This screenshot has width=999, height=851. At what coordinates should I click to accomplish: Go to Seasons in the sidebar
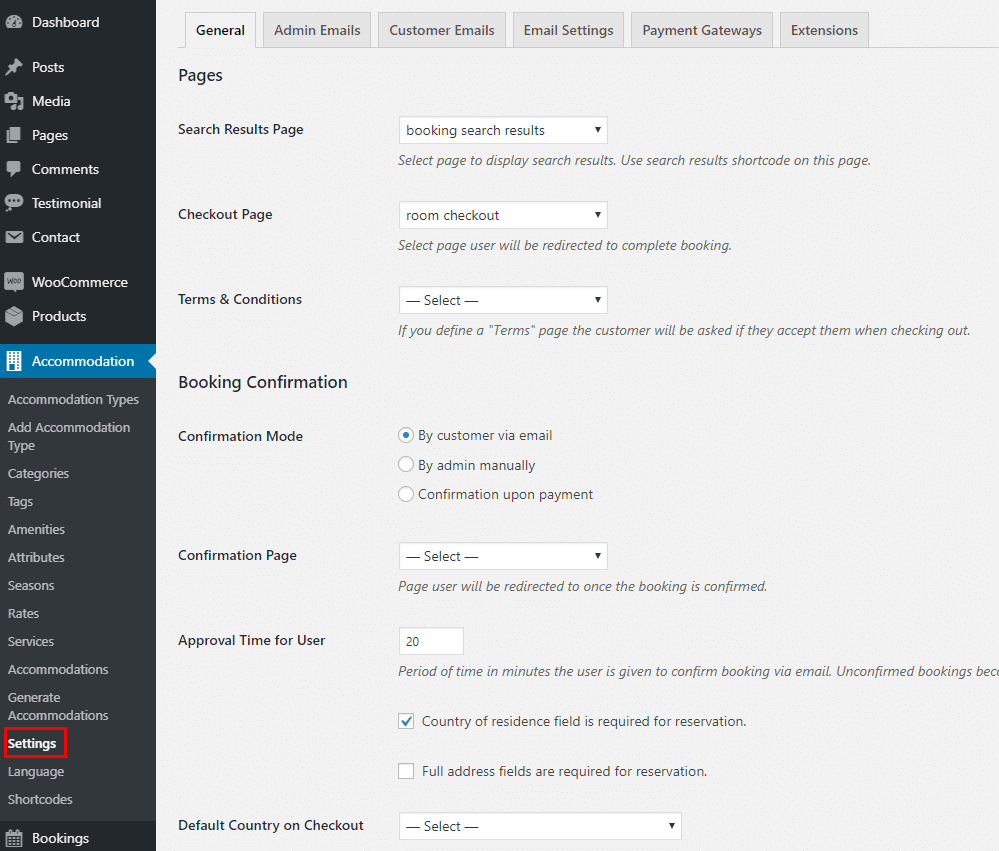(x=31, y=585)
